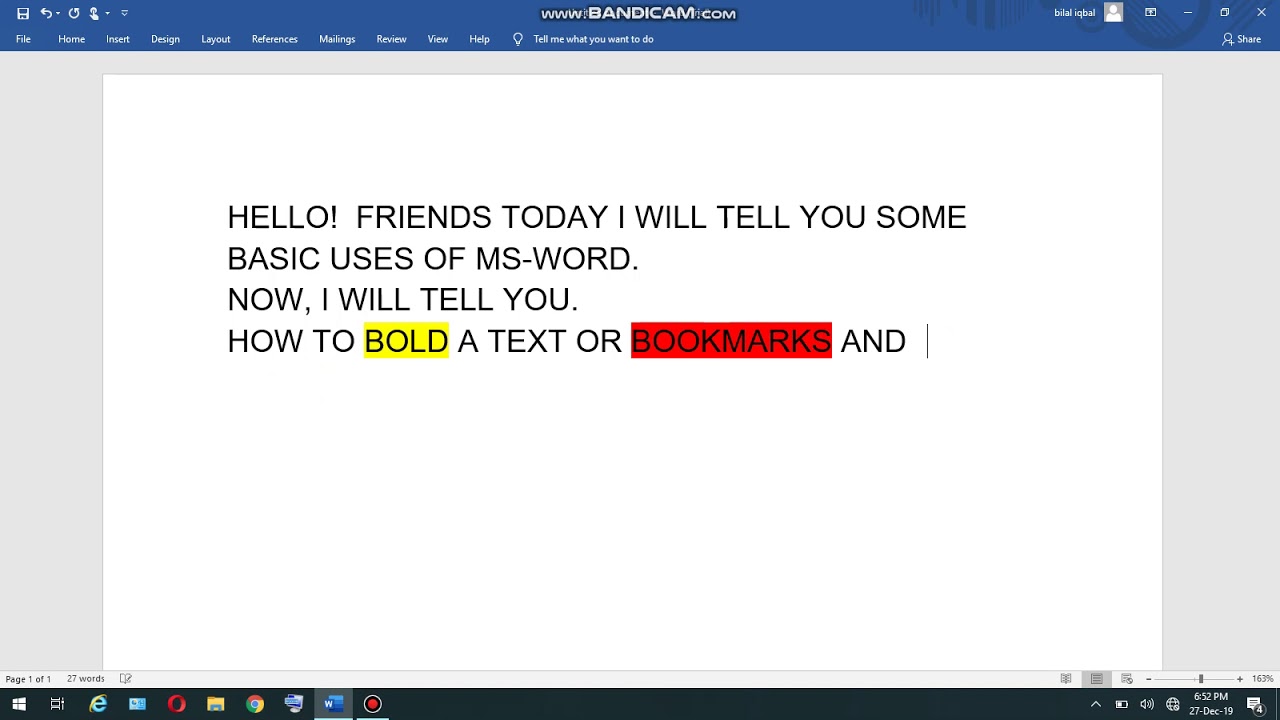Open the Review tab
1280x720 pixels.
[x=391, y=39]
